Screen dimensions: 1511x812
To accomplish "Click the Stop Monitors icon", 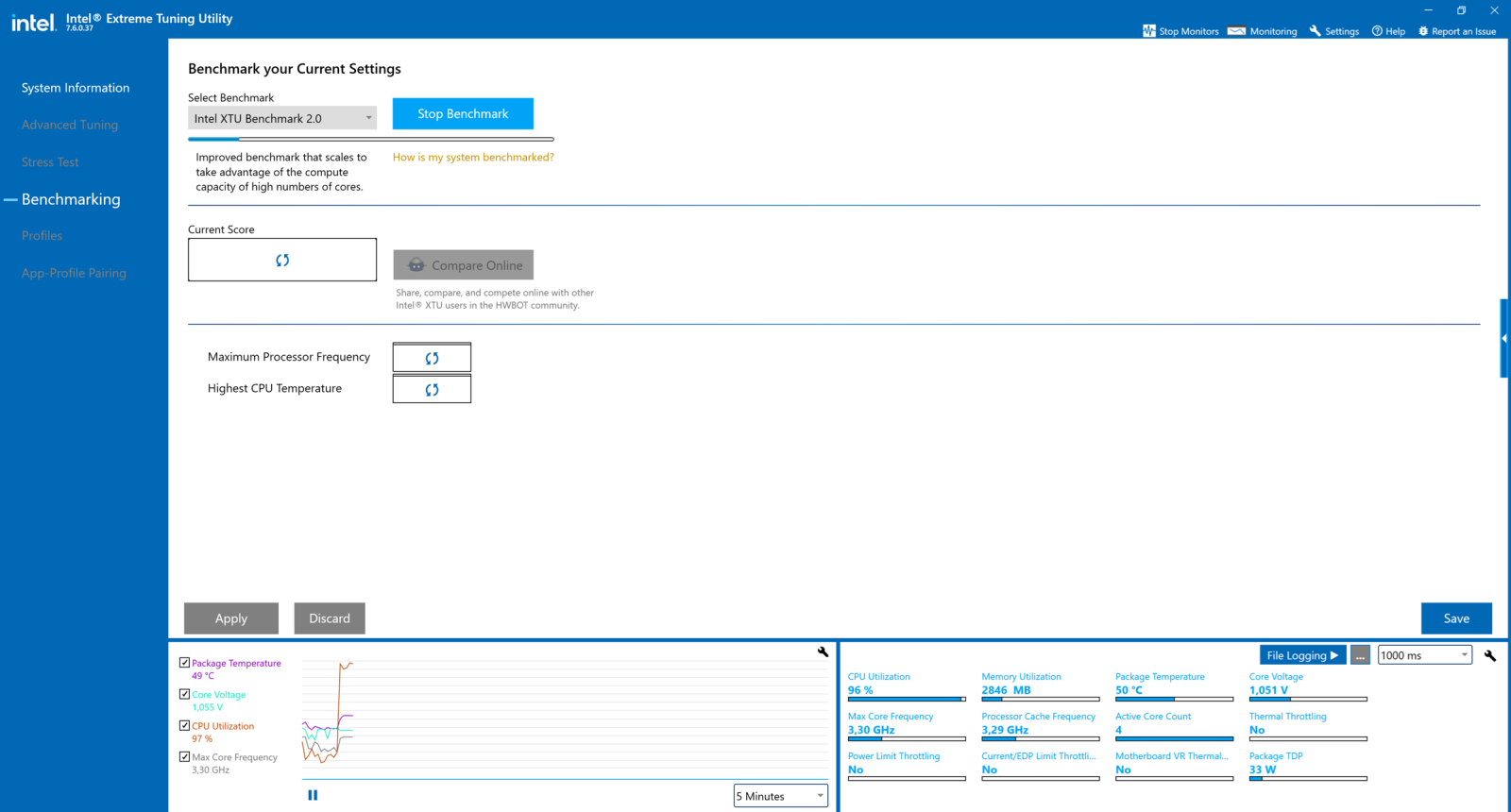I will (x=1148, y=31).
